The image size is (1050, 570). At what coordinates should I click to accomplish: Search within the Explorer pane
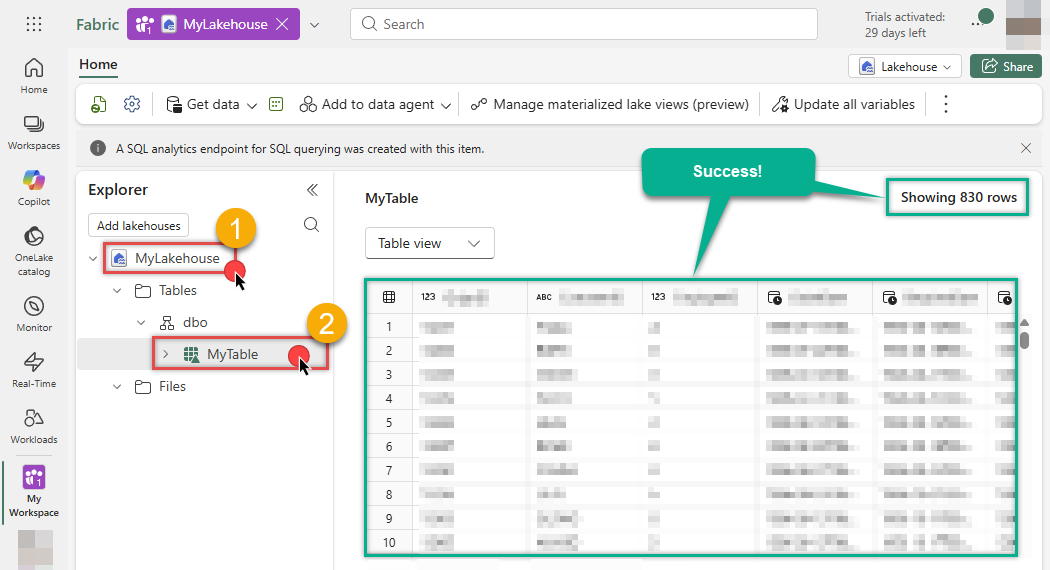tap(311, 224)
